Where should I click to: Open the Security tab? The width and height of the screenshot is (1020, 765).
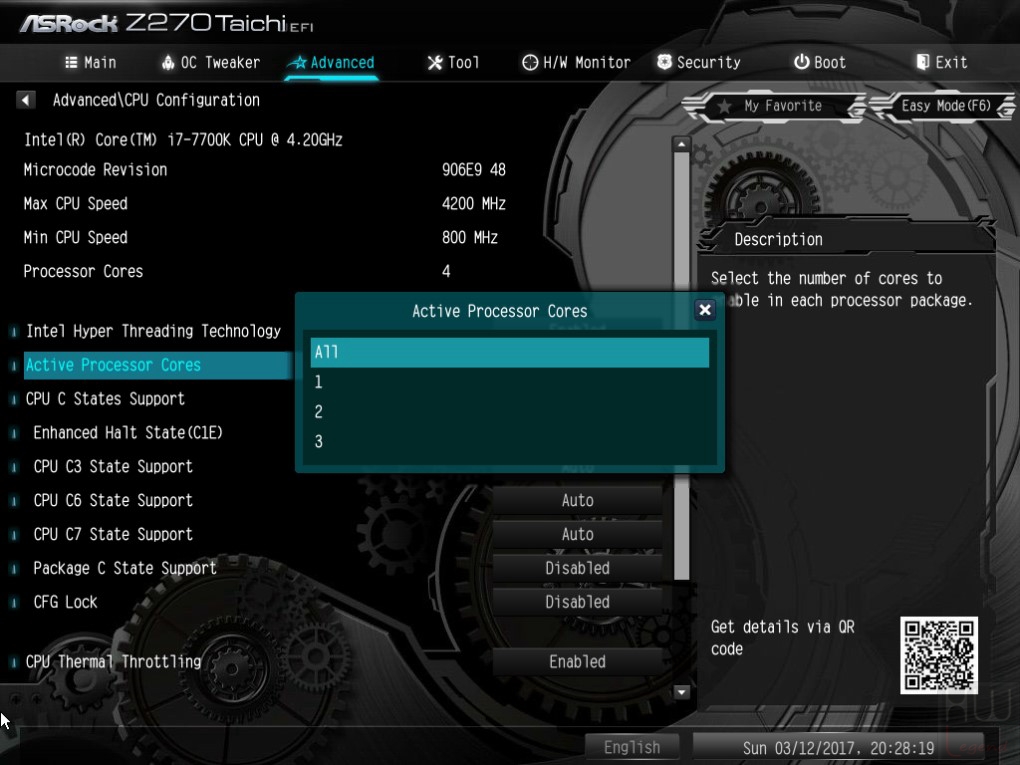point(699,62)
